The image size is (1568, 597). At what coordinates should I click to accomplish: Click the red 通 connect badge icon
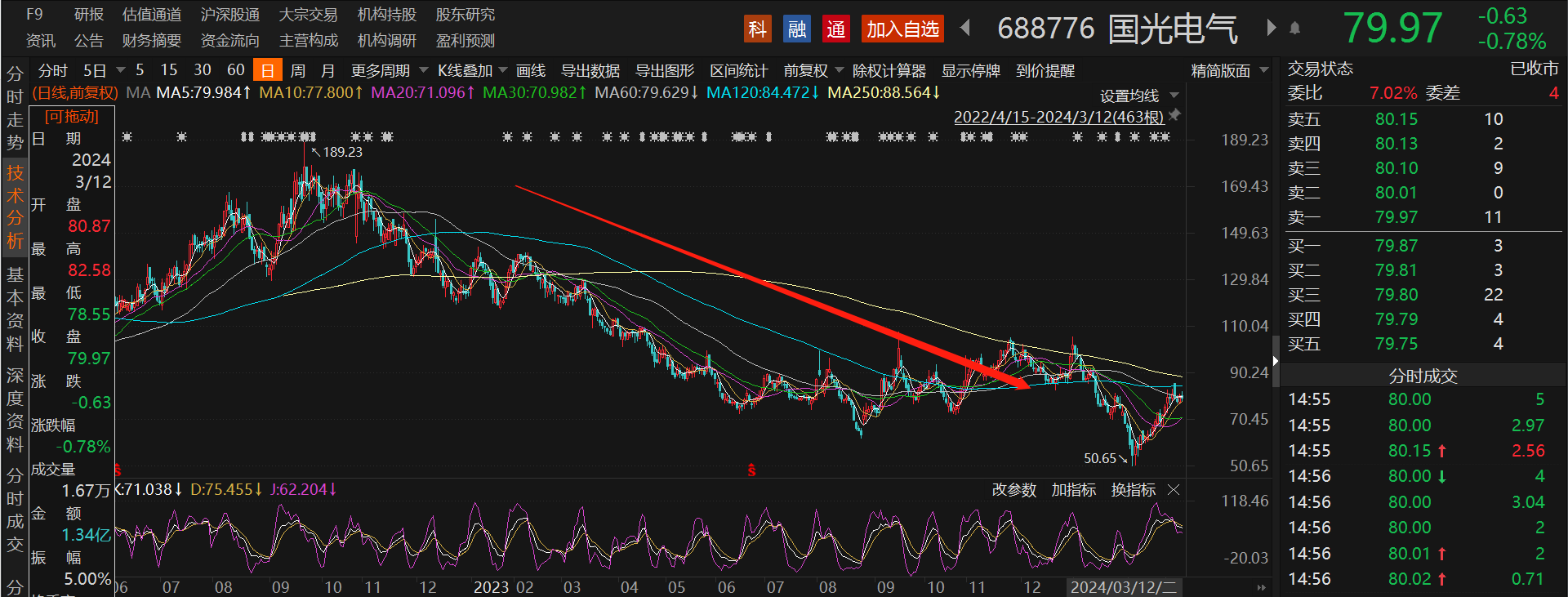tap(835, 29)
